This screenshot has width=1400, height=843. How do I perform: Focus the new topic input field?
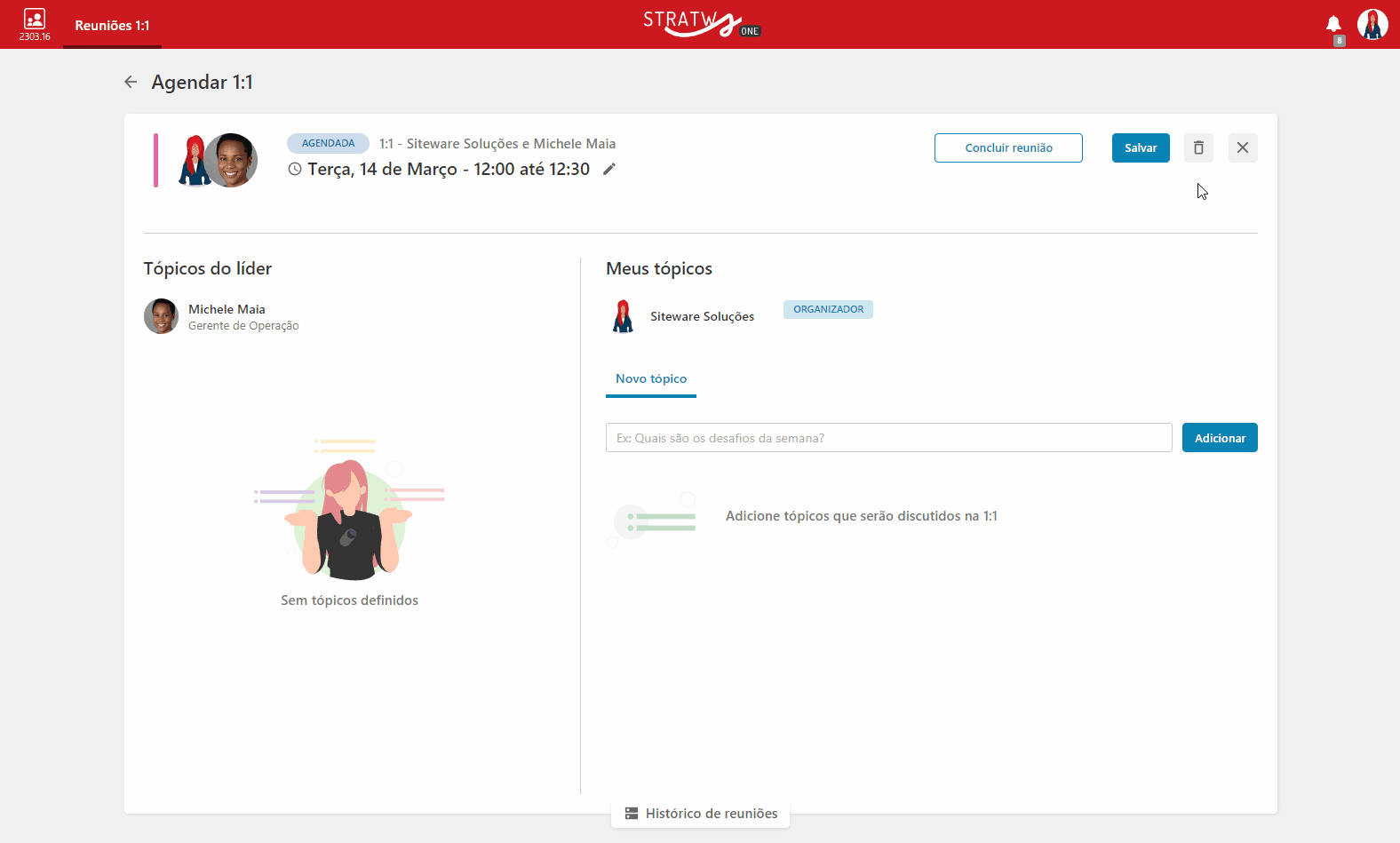(889, 438)
